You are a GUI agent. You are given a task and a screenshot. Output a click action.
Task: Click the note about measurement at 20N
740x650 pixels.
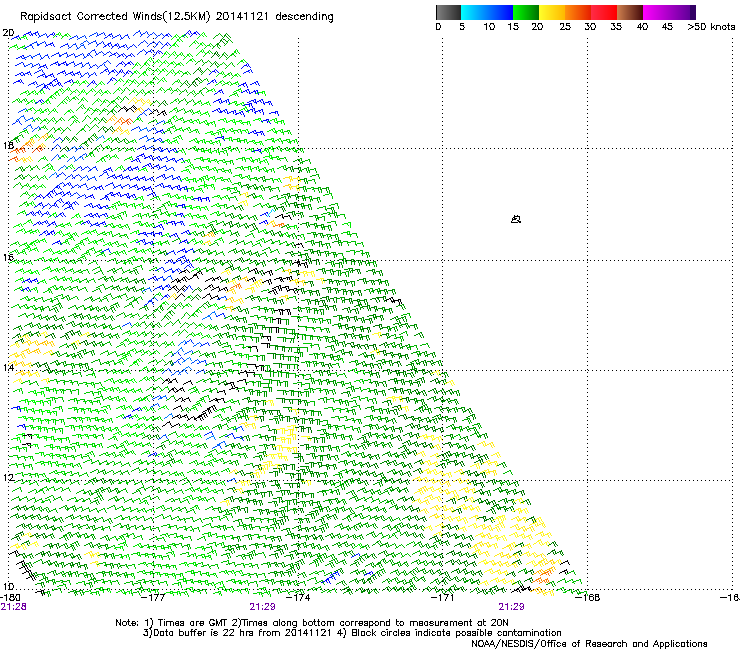point(370,623)
